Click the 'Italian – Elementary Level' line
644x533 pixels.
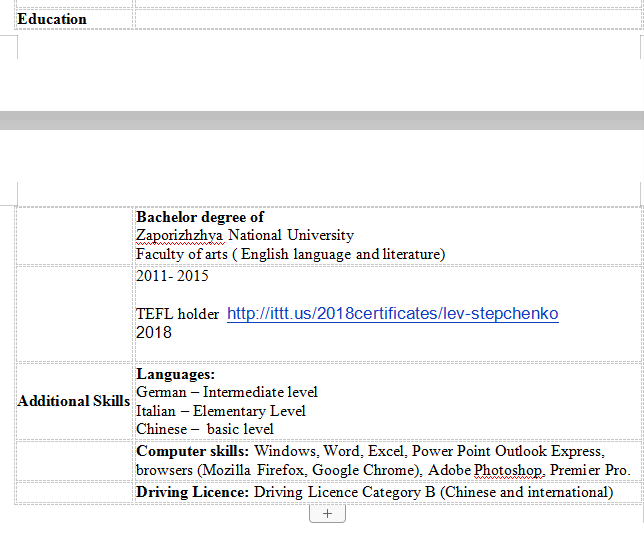221,411
